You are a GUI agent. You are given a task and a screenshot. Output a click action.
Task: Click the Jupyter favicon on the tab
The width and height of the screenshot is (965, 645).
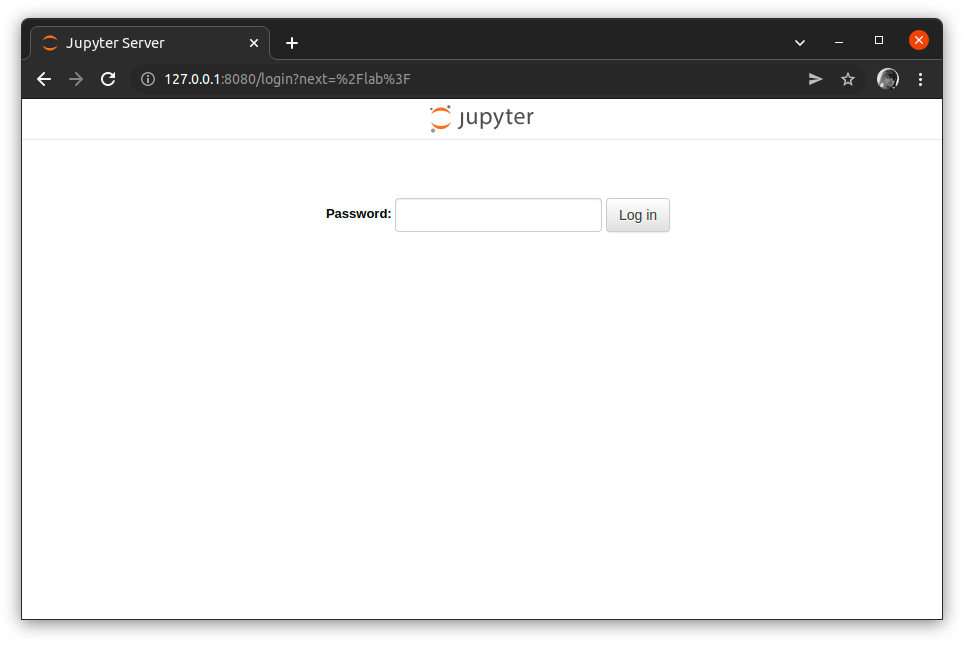50,43
